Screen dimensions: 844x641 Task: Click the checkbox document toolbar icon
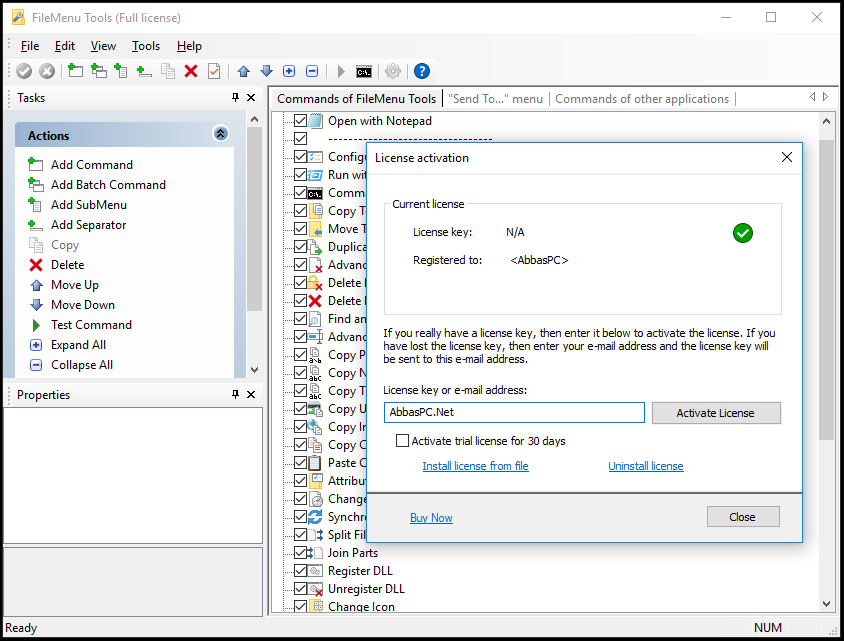(x=214, y=71)
